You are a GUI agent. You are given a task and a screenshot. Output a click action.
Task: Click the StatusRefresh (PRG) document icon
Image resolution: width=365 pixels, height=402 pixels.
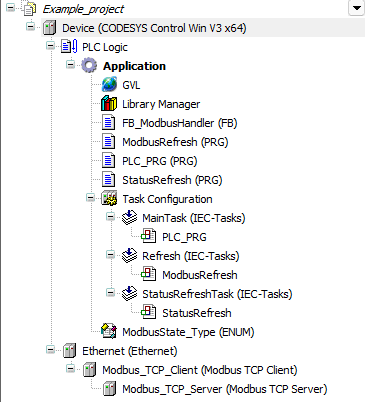(x=109, y=180)
